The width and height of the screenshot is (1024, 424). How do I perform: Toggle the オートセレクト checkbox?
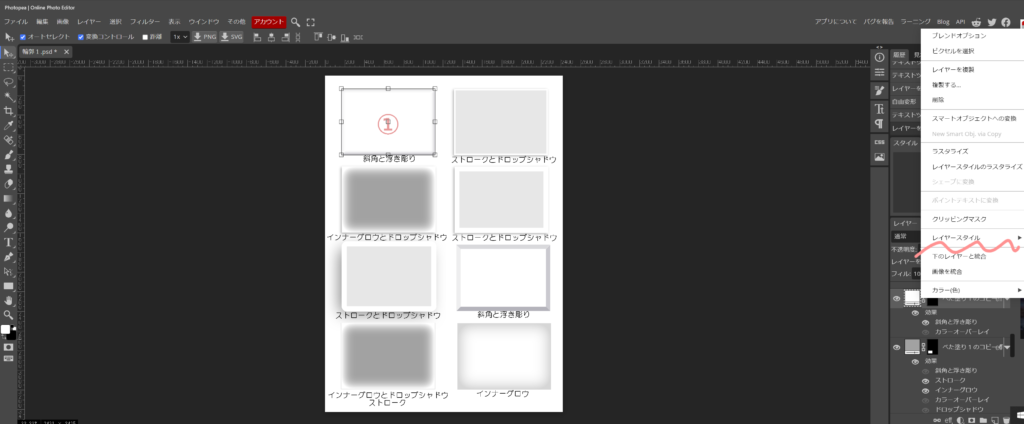(x=23, y=37)
